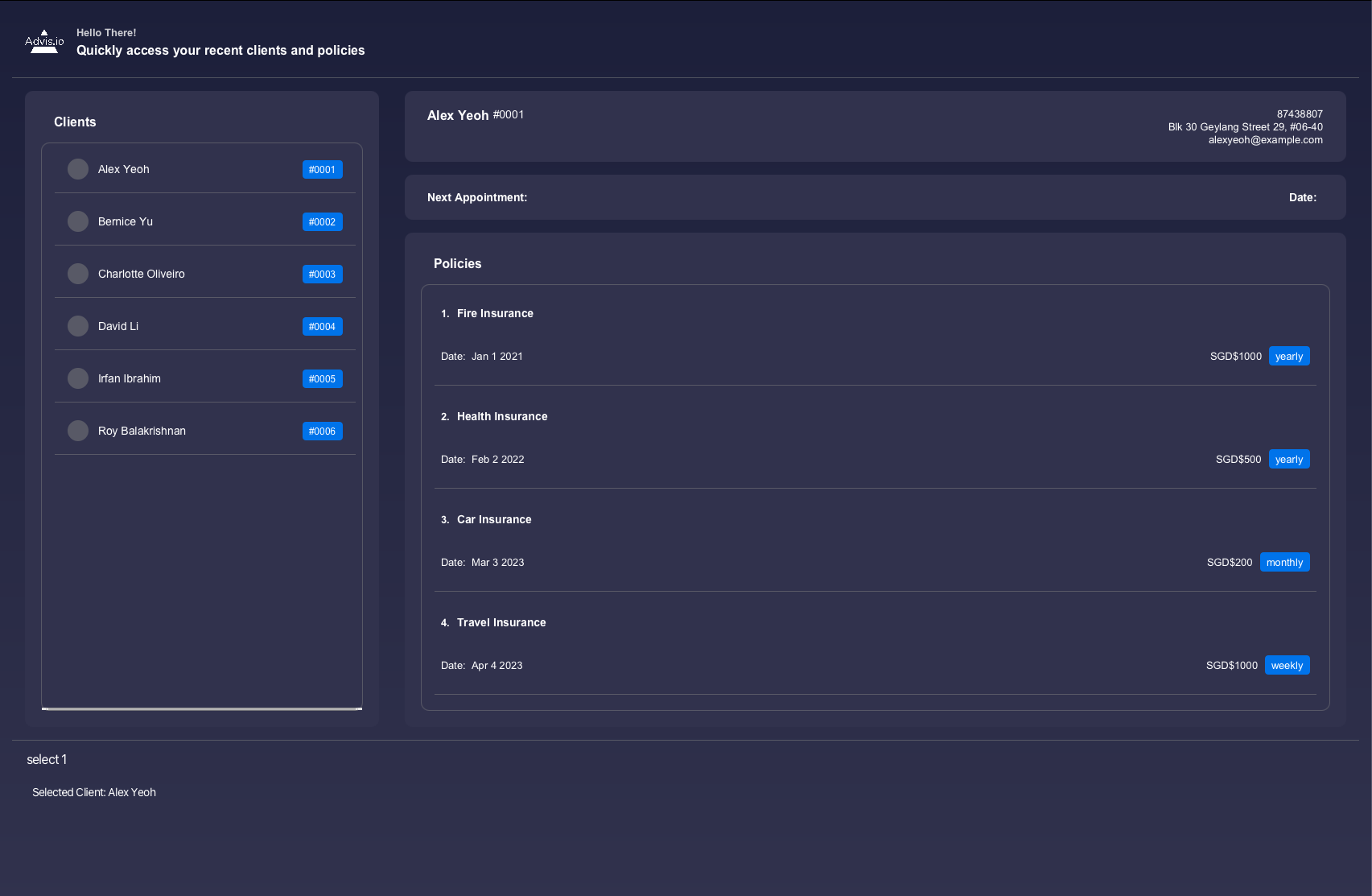Click the Quickly access your recent clients tagline

click(x=220, y=50)
